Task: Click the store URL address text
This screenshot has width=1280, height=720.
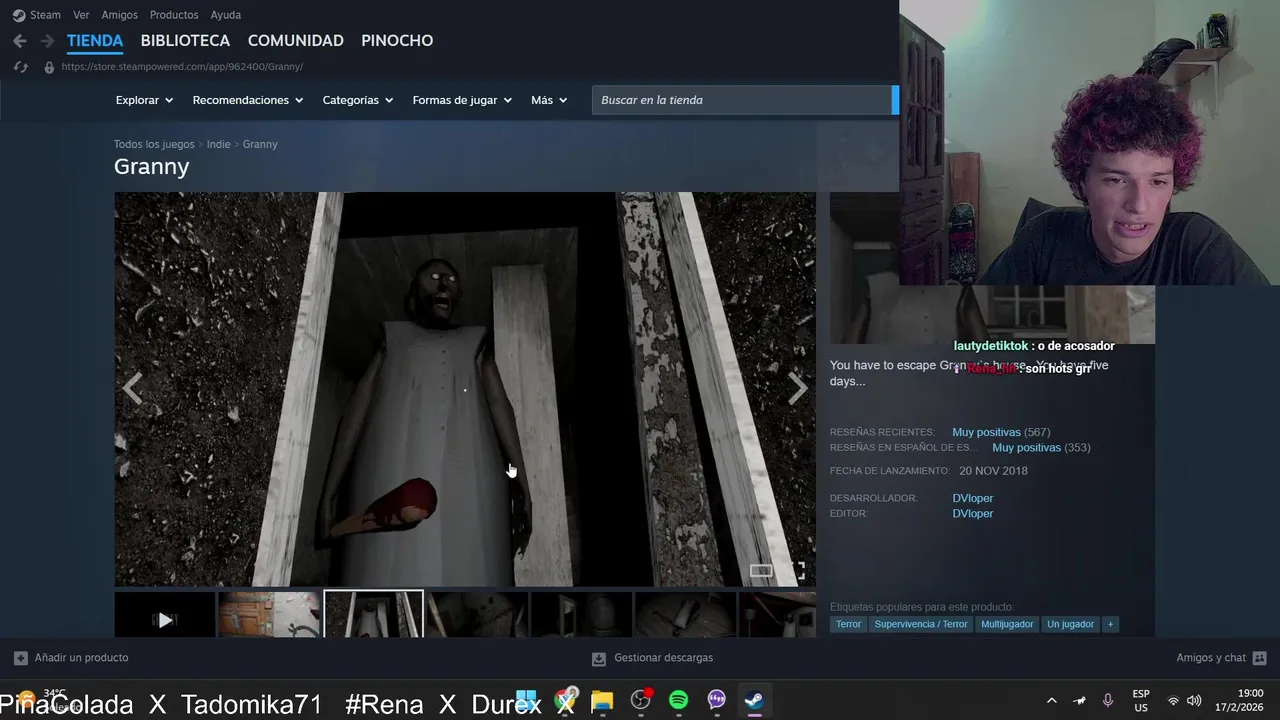Action: coord(182,67)
